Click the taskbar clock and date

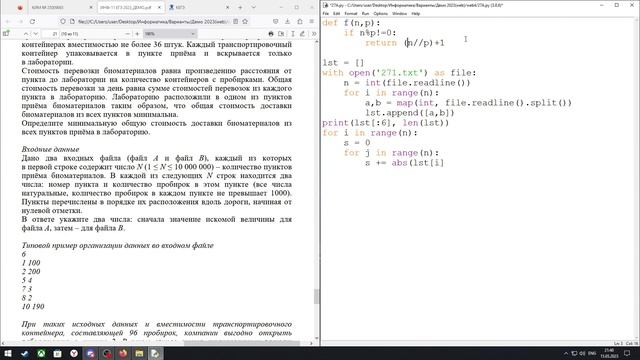[609, 353]
